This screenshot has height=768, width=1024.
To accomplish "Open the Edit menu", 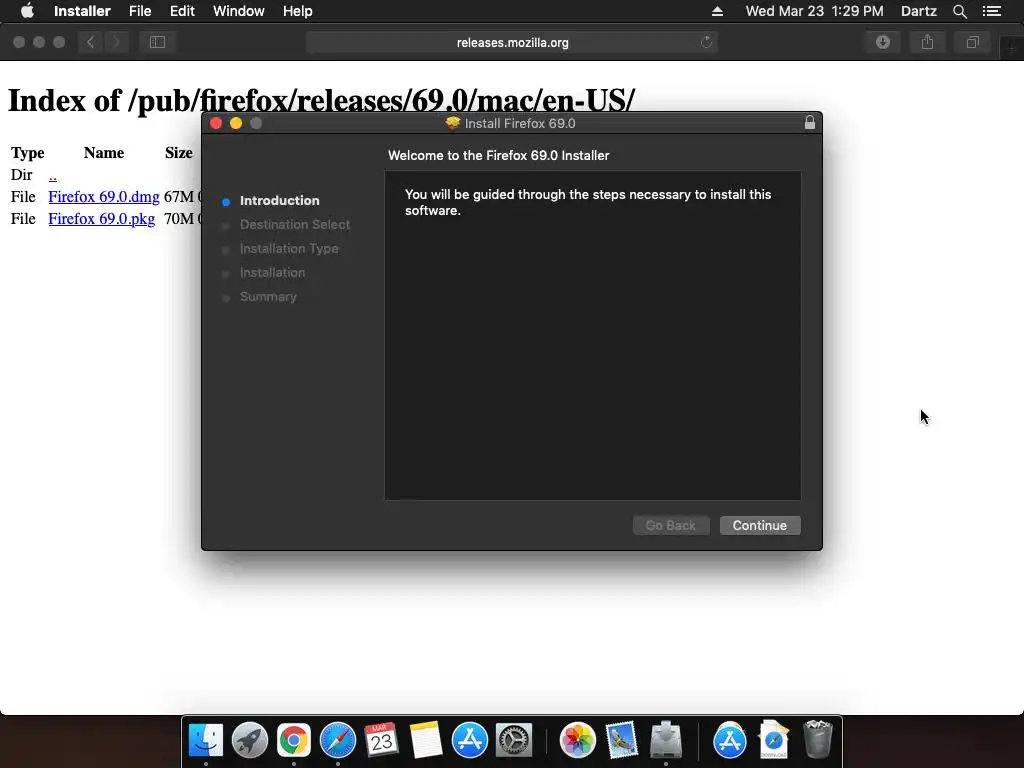I will pyautogui.click(x=182, y=11).
